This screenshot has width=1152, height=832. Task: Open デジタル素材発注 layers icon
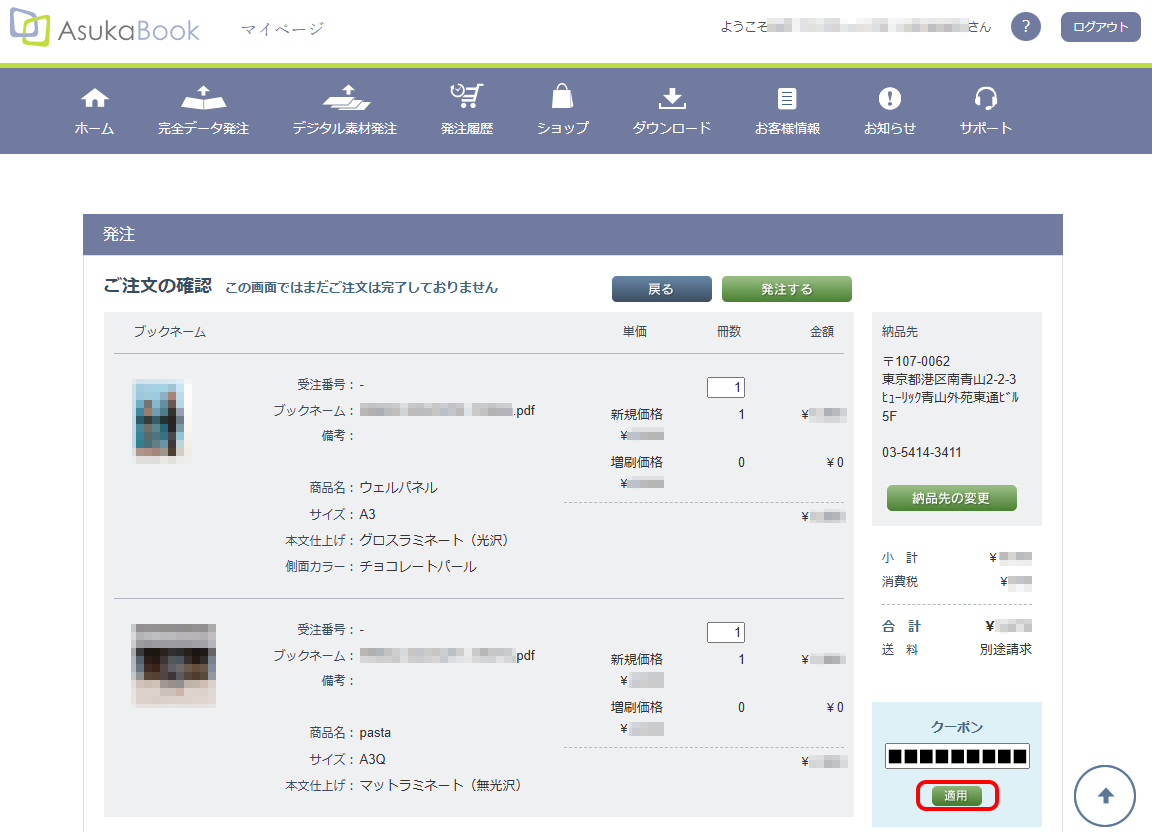coord(345,98)
